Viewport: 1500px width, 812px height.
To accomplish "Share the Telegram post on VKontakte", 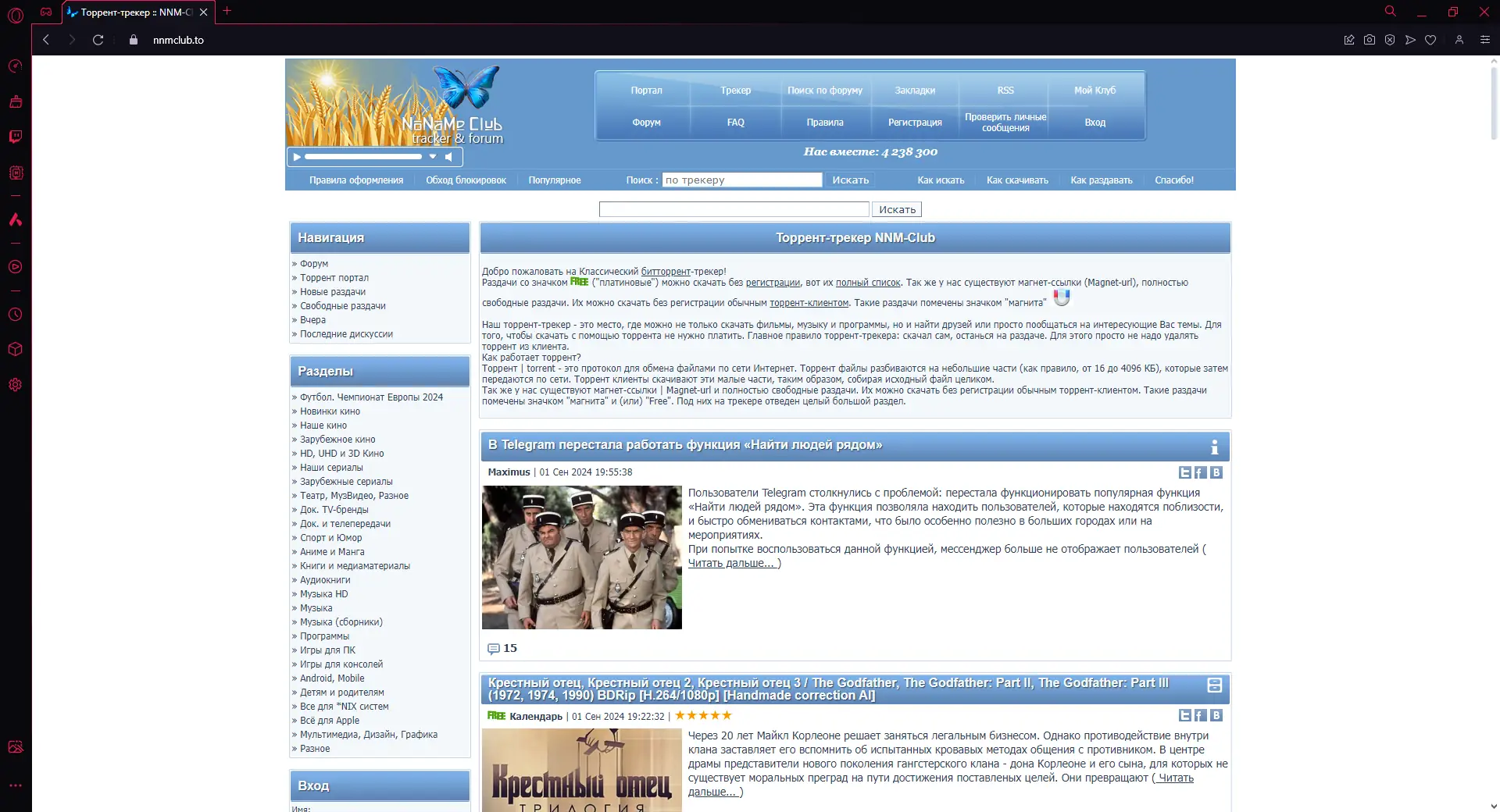I will point(1216,472).
